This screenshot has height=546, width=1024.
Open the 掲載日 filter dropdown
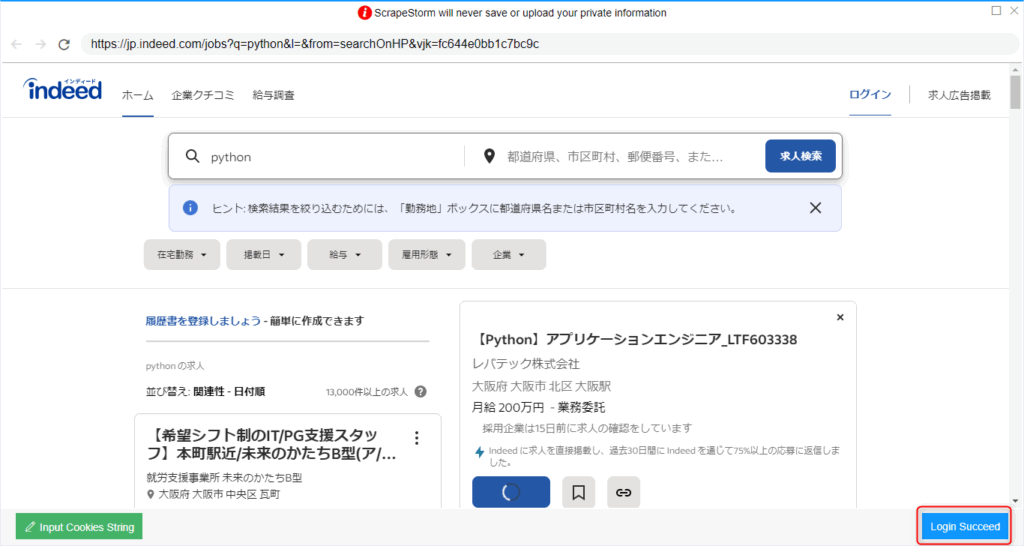click(x=264, y=255)
